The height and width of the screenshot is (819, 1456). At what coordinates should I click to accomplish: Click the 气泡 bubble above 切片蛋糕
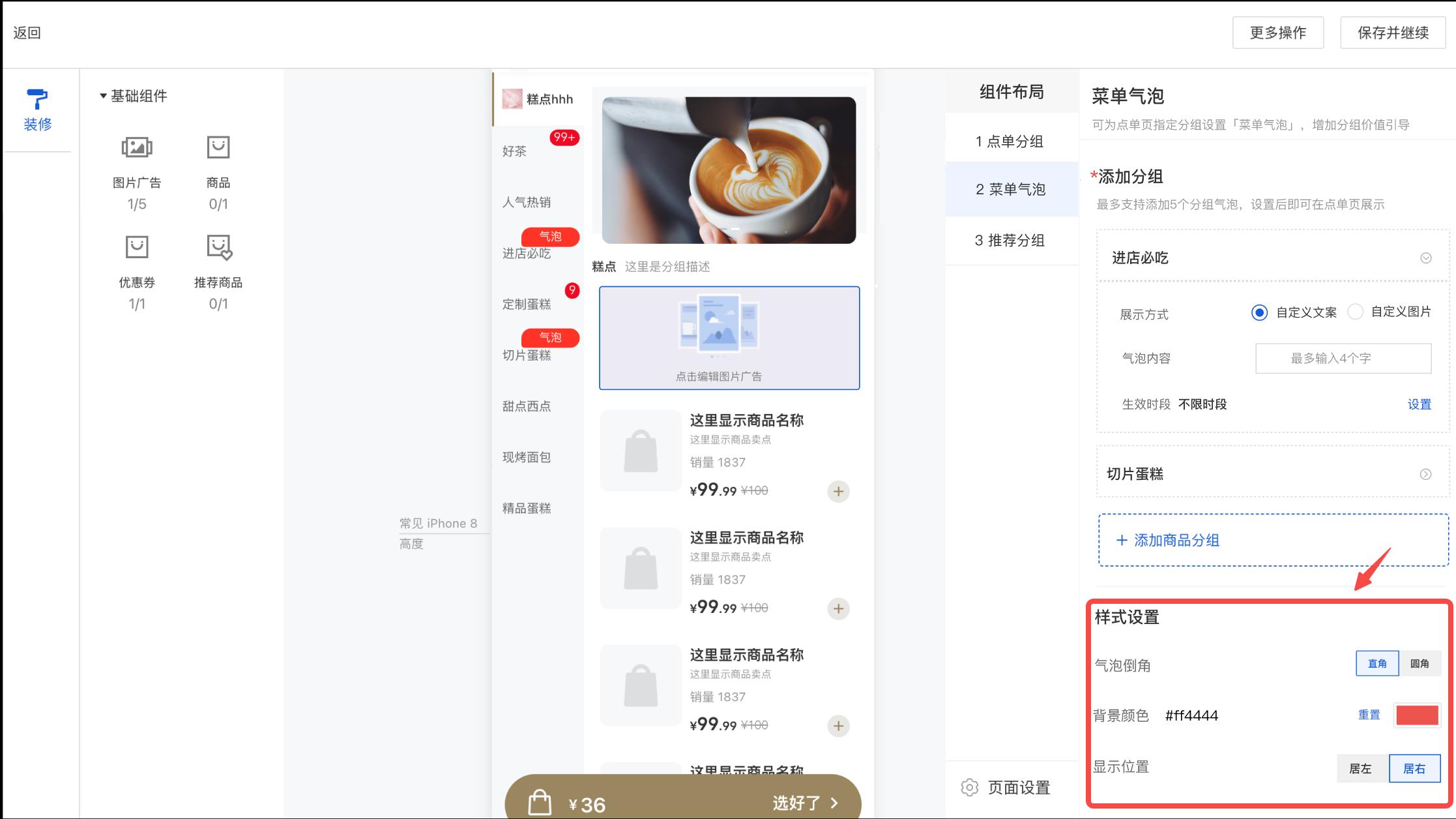[x=550, y=337]
